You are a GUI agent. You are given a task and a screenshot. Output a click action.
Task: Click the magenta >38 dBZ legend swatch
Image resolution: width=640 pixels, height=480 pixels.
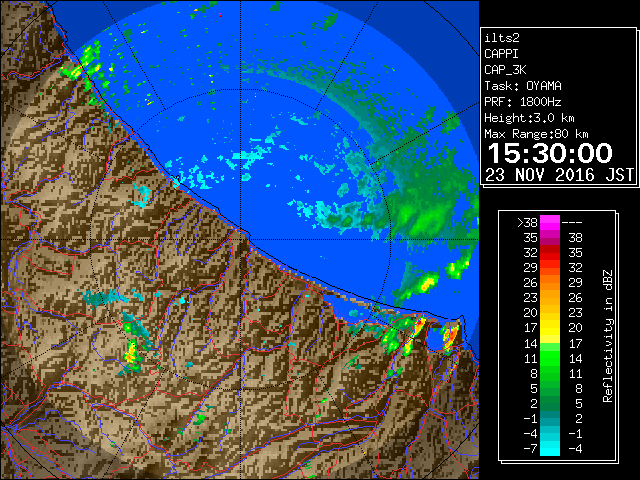tap(550, 222)
